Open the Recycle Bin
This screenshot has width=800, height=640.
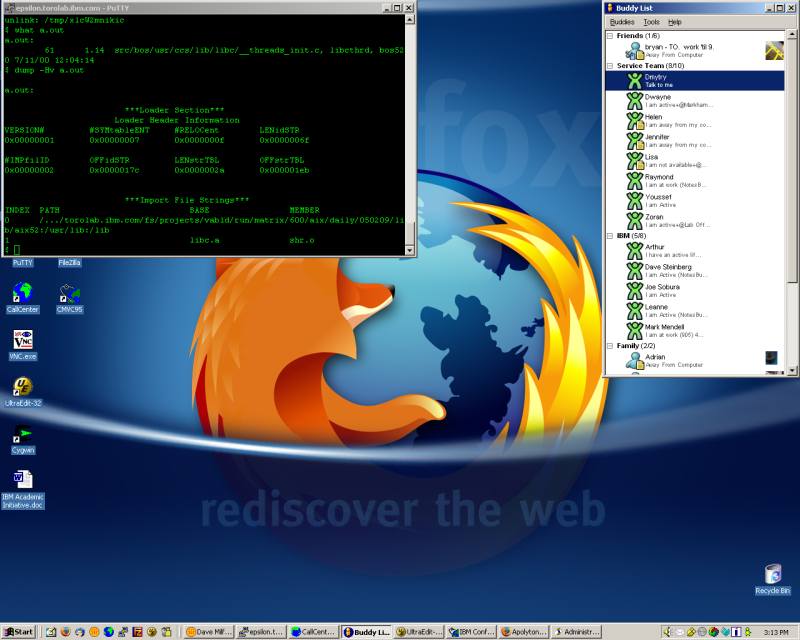(x=773, y=574)
